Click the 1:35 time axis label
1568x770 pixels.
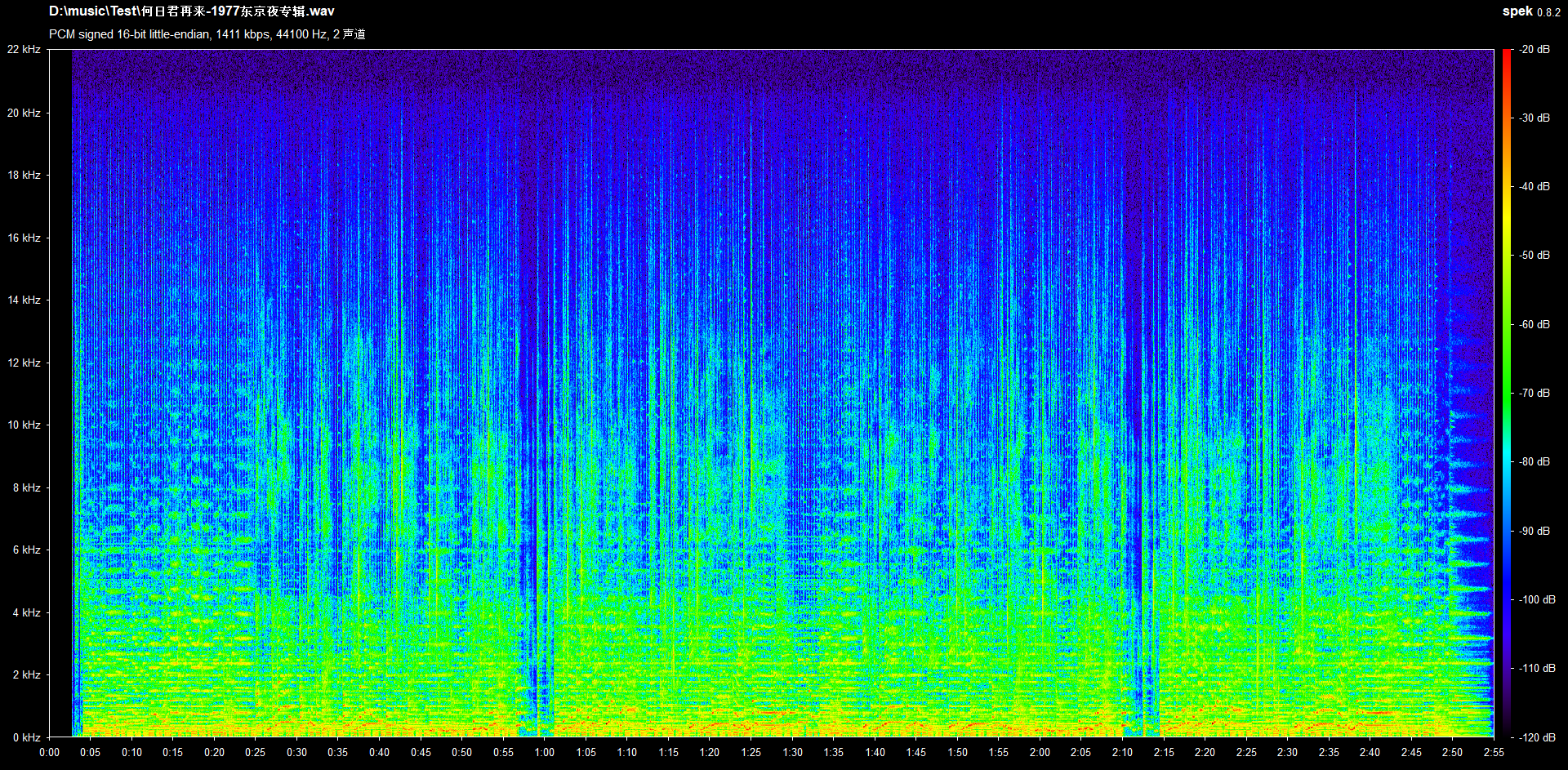coord(833,752)
